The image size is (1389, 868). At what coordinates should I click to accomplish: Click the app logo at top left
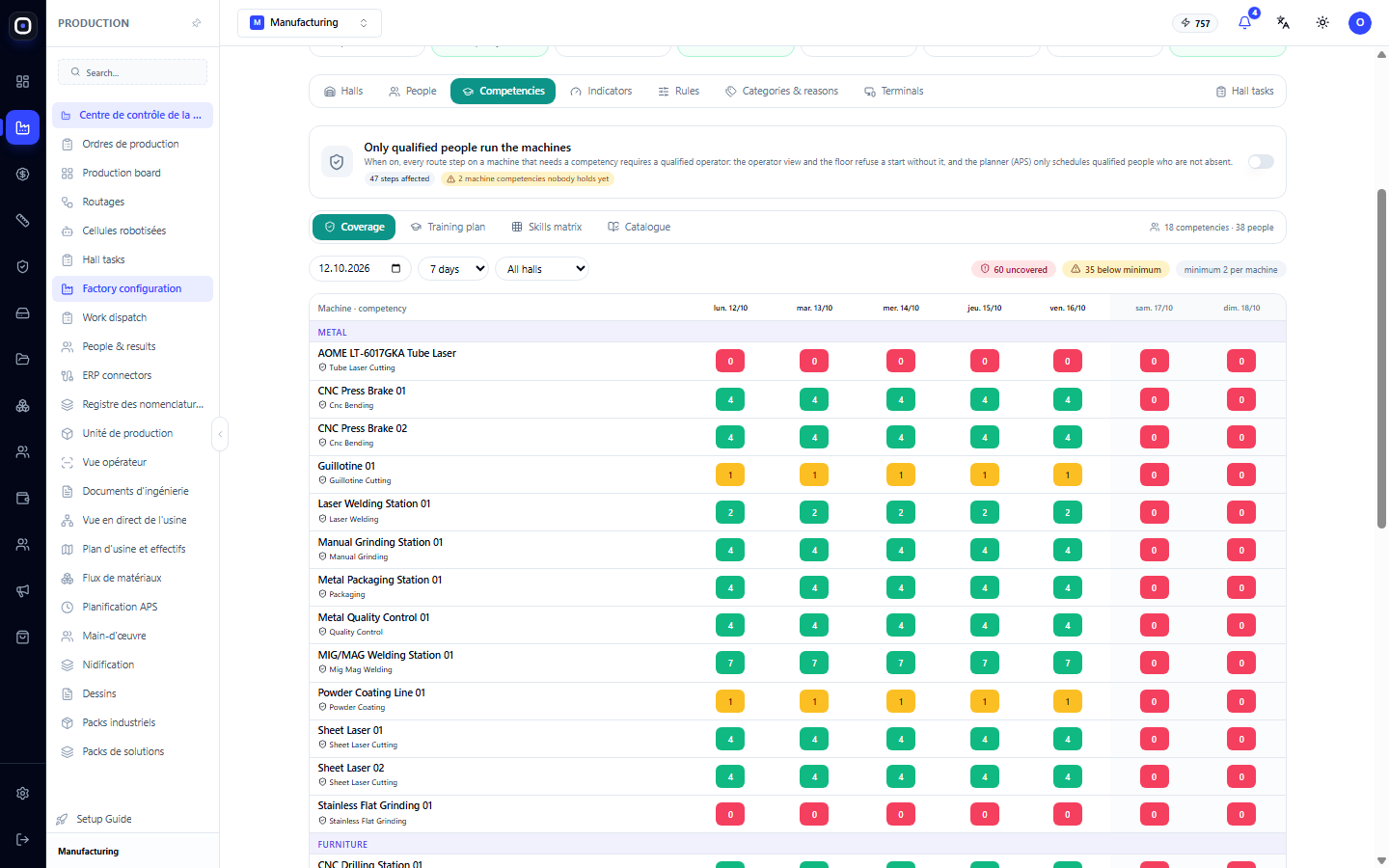point(23,26)
